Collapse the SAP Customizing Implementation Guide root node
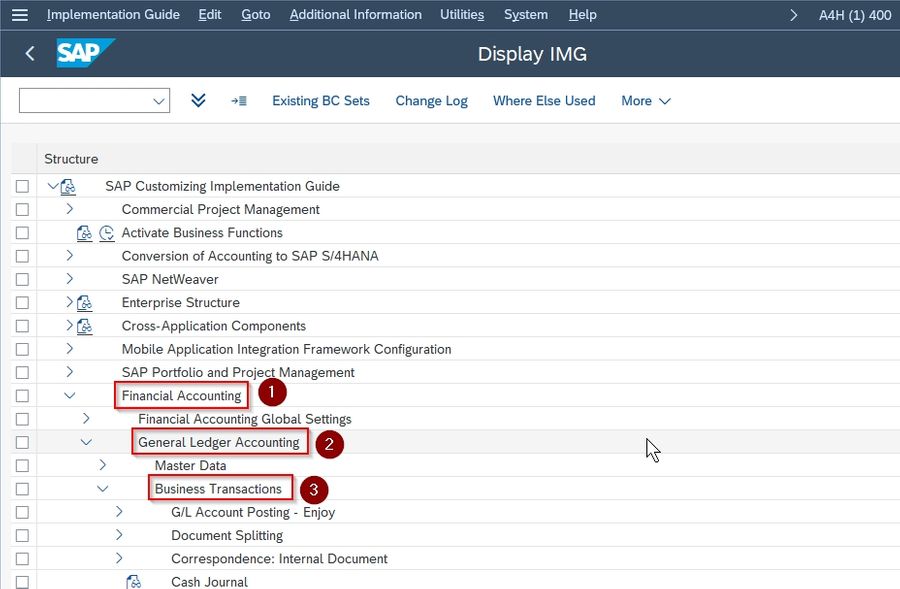 (x=53, y=185)
